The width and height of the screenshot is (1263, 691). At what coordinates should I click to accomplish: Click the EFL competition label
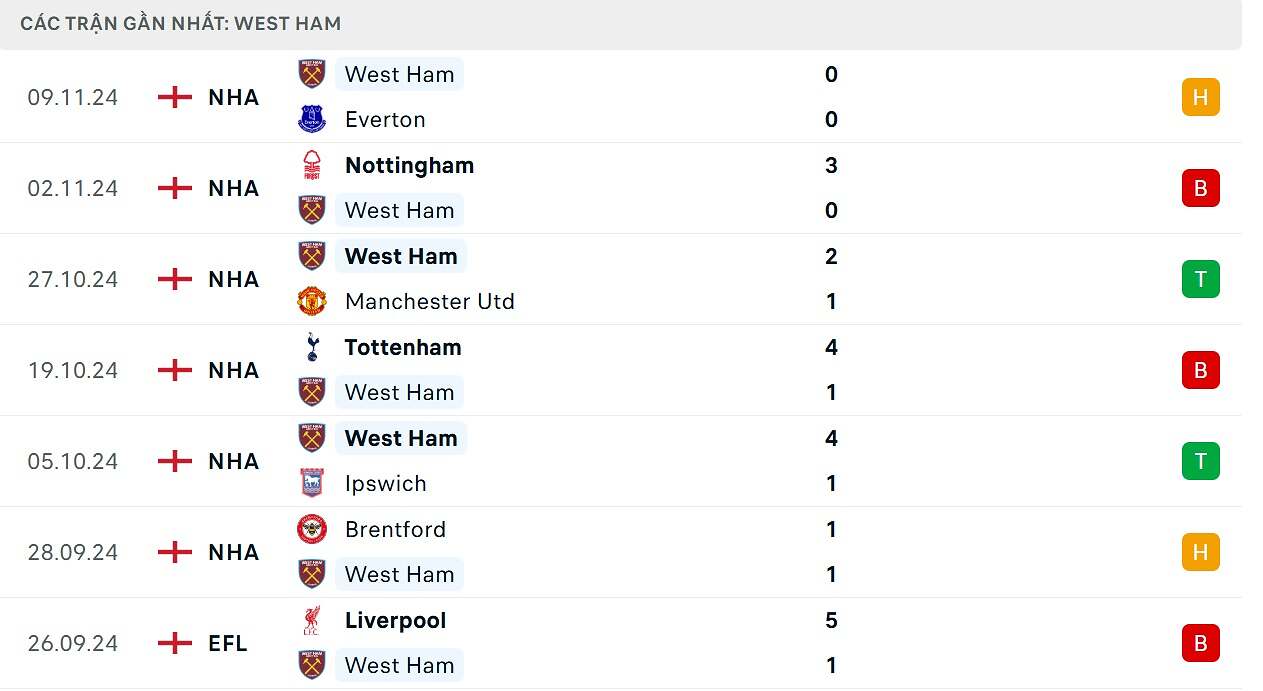[227, 643]
